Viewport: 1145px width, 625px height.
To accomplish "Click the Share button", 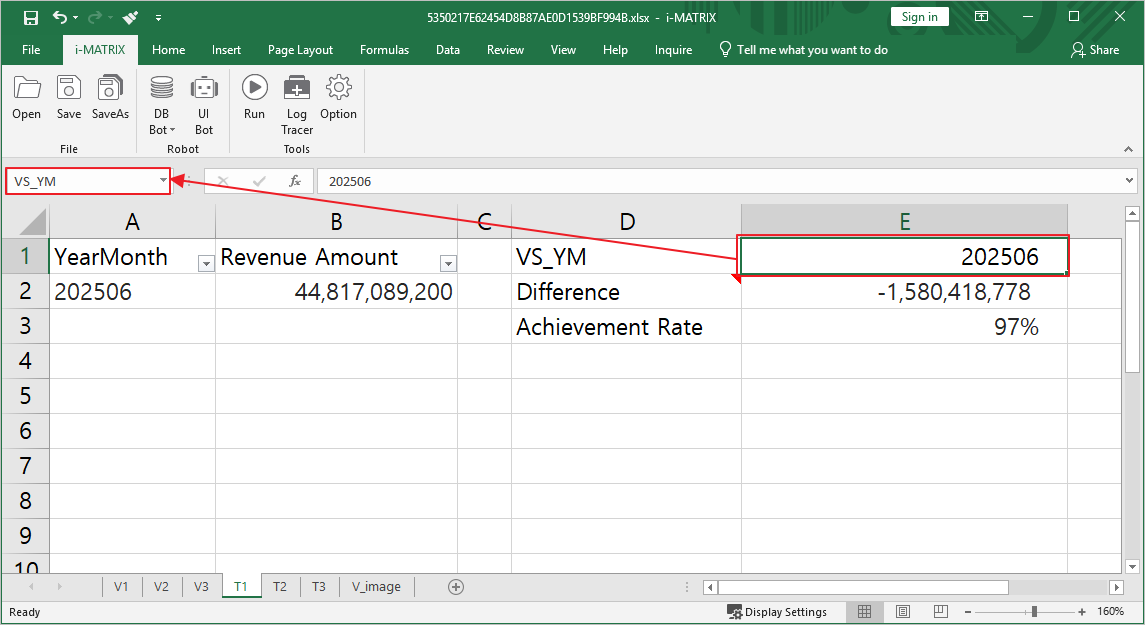I will point(1095,50).
